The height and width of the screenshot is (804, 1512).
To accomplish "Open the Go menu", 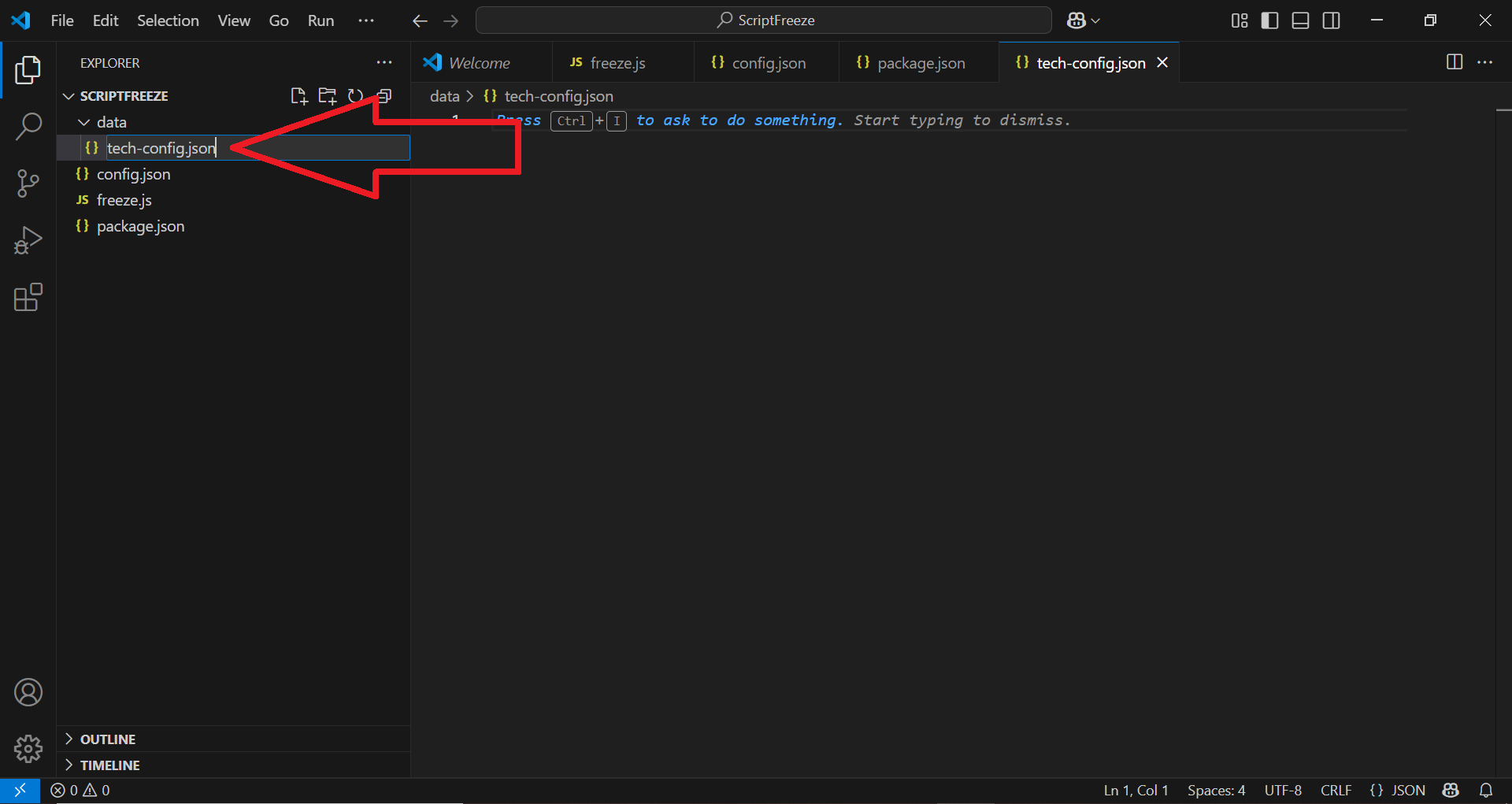I will click(x=279, y=20).
